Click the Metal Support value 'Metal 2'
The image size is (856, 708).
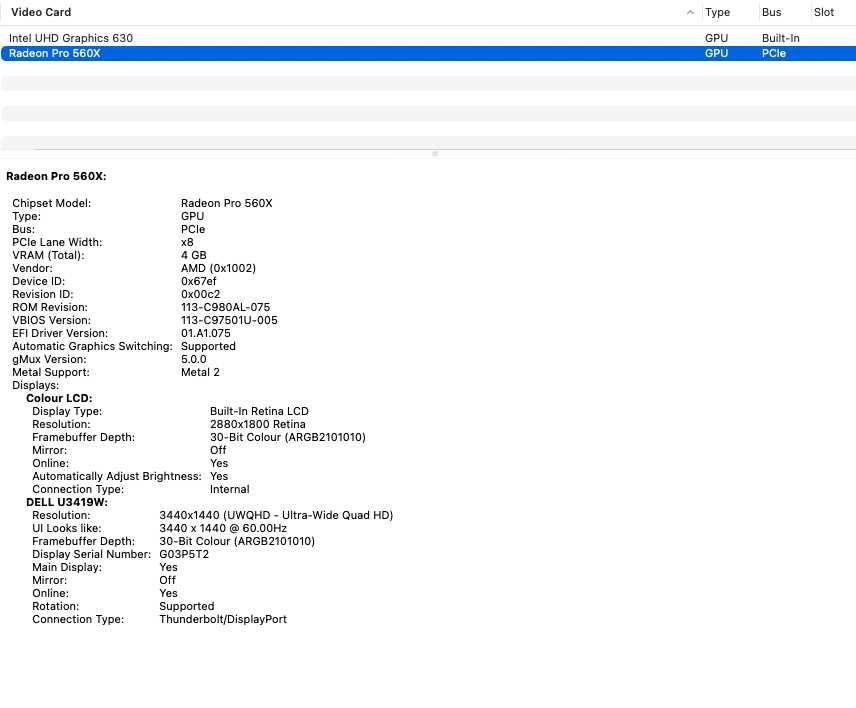[200, 372]
